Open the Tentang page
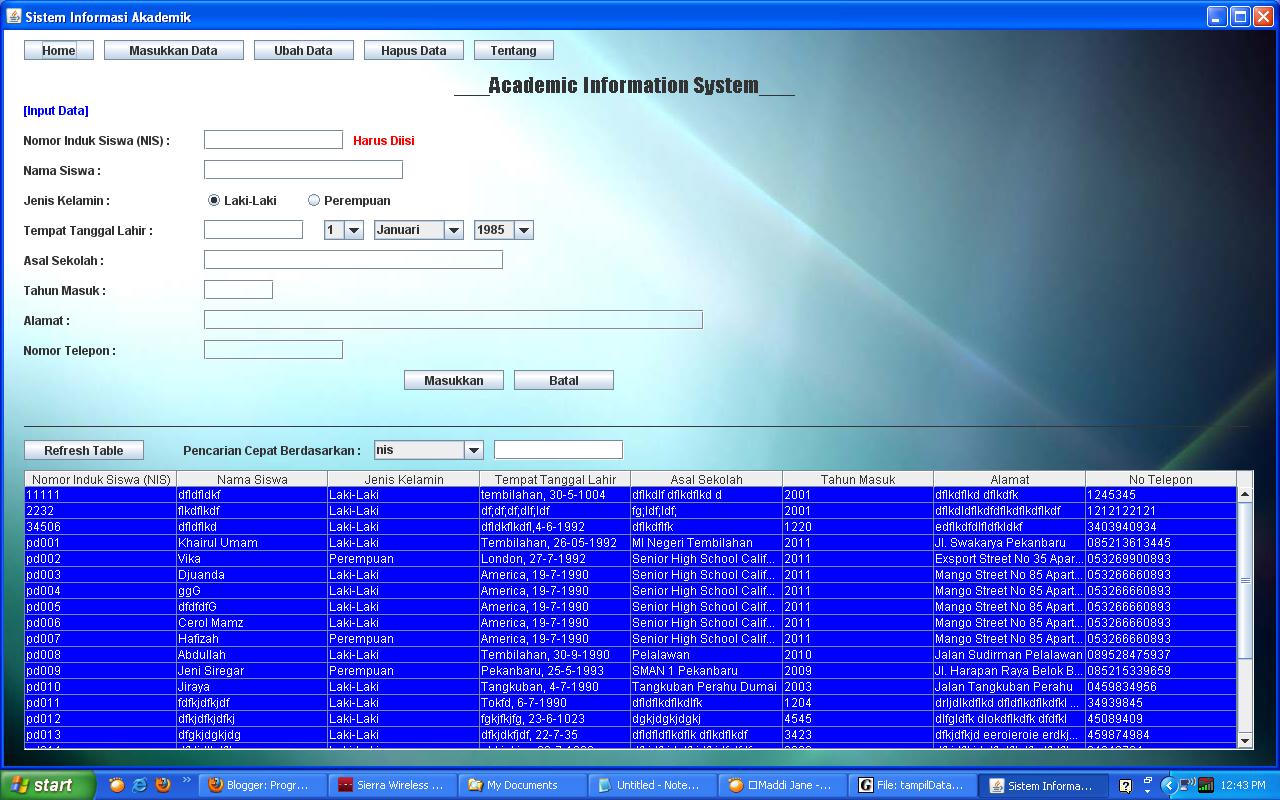 [x=513, y=49]
